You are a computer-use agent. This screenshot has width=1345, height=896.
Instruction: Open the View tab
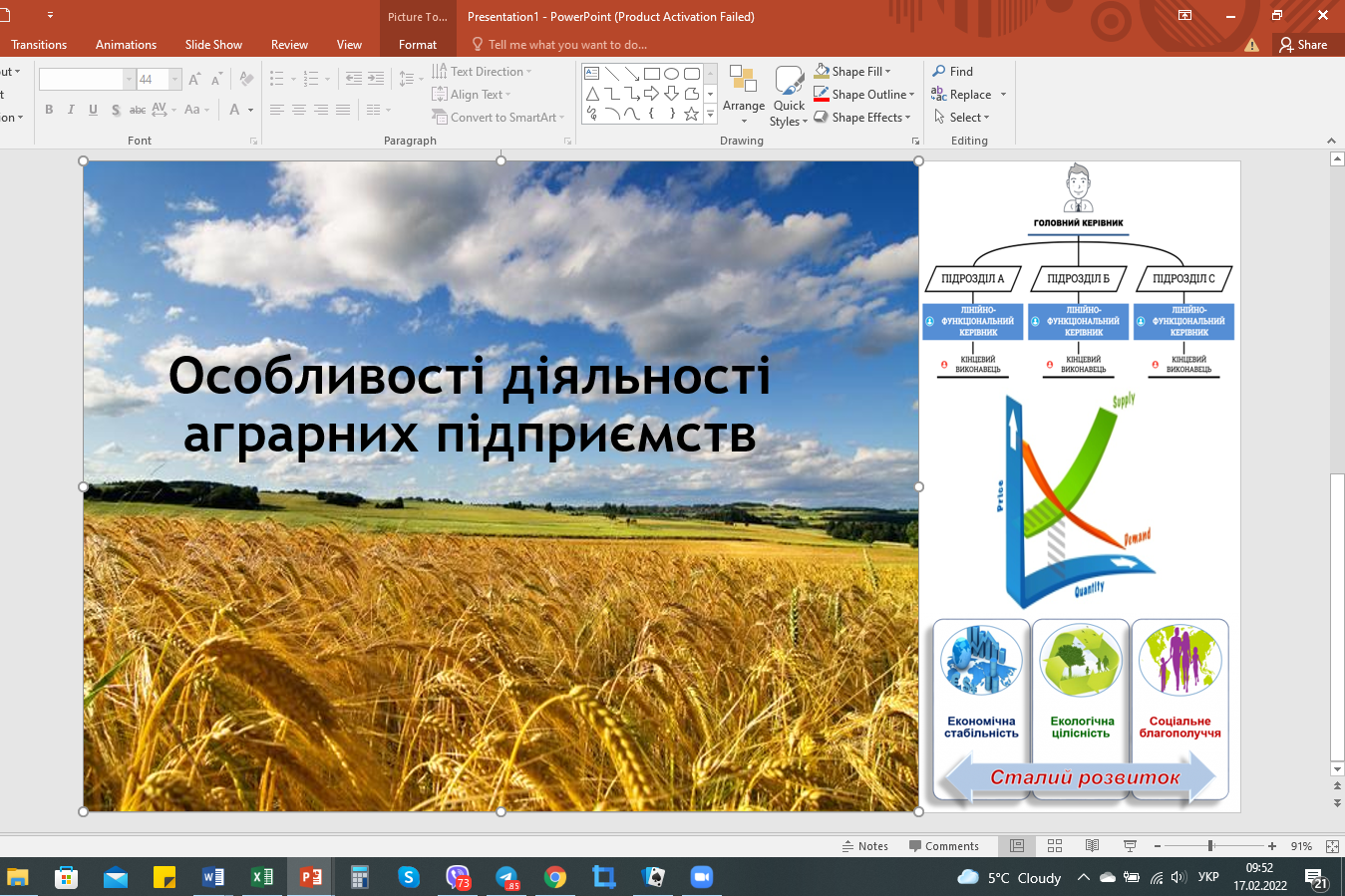click(x=349, y=45)
